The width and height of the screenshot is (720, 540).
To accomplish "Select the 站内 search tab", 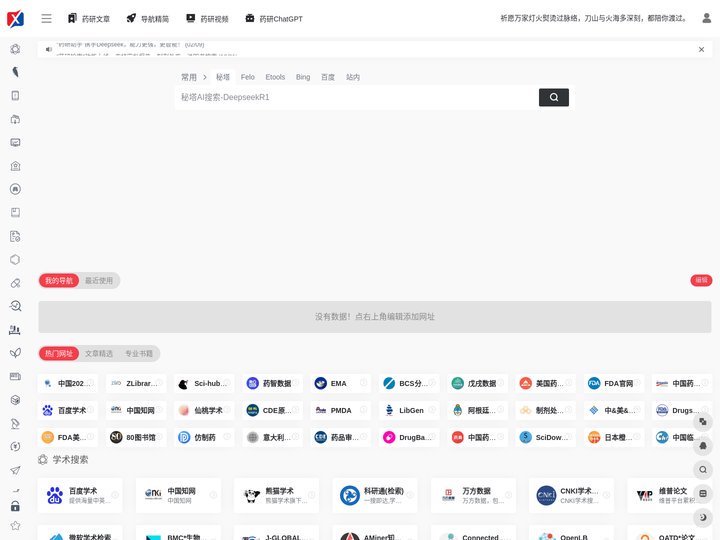I will tap(353, 77).
